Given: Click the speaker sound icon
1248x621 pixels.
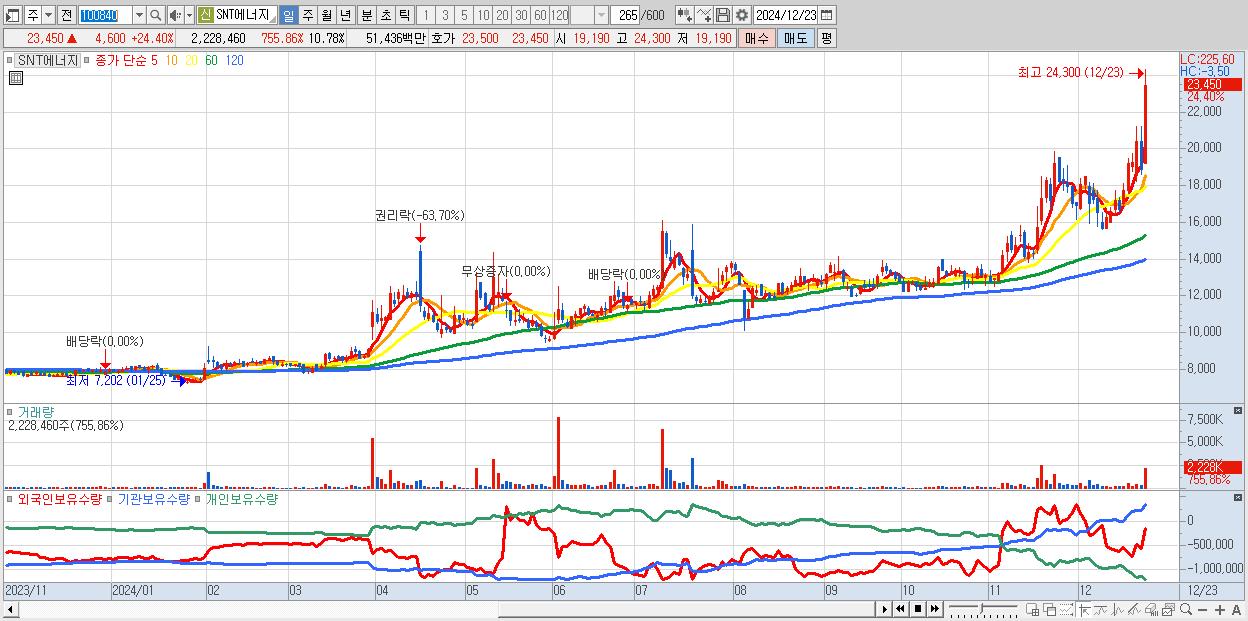Looking at the screenshot, I should [x=175, y=15].
